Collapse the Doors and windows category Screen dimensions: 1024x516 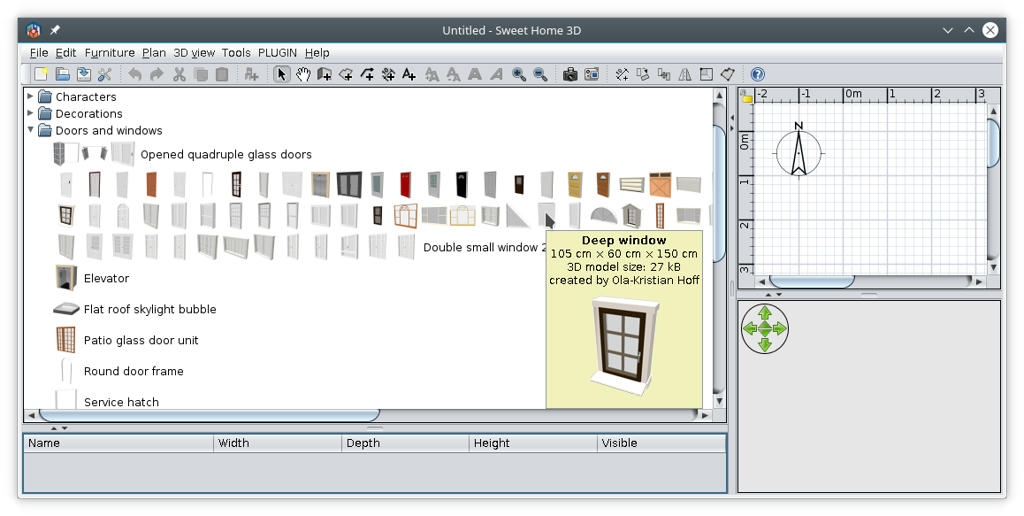tap(30, 130)
